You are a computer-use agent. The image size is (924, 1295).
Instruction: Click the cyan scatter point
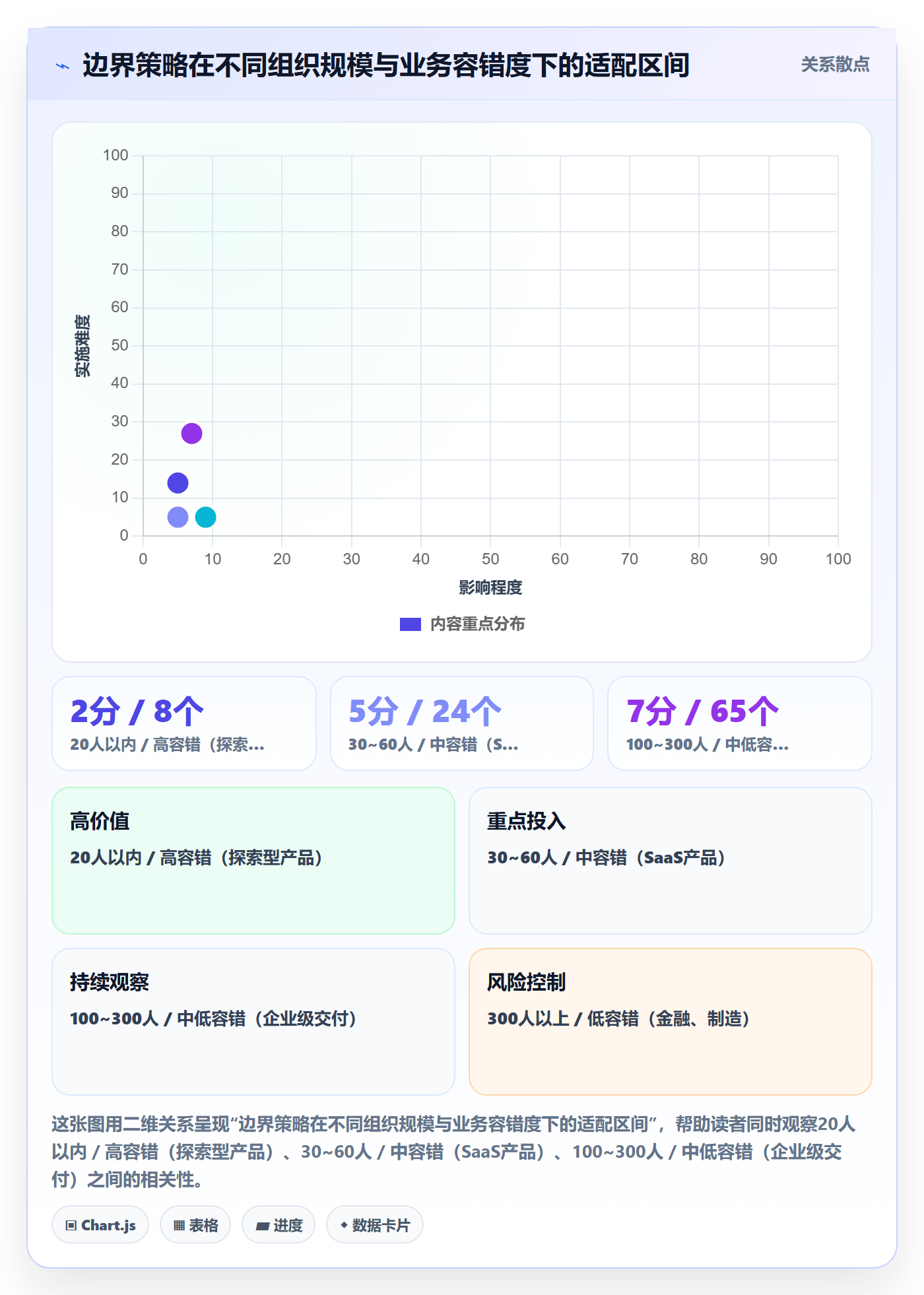pos(205,517)
